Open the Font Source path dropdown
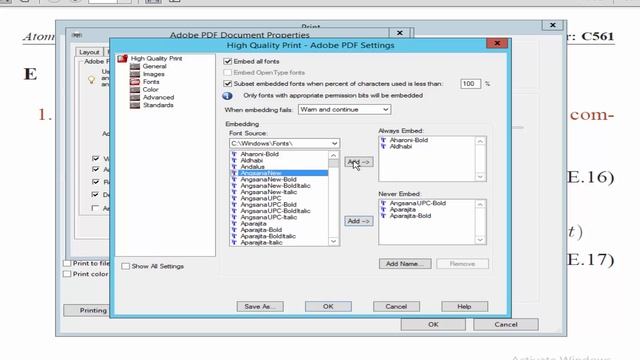 284,143
